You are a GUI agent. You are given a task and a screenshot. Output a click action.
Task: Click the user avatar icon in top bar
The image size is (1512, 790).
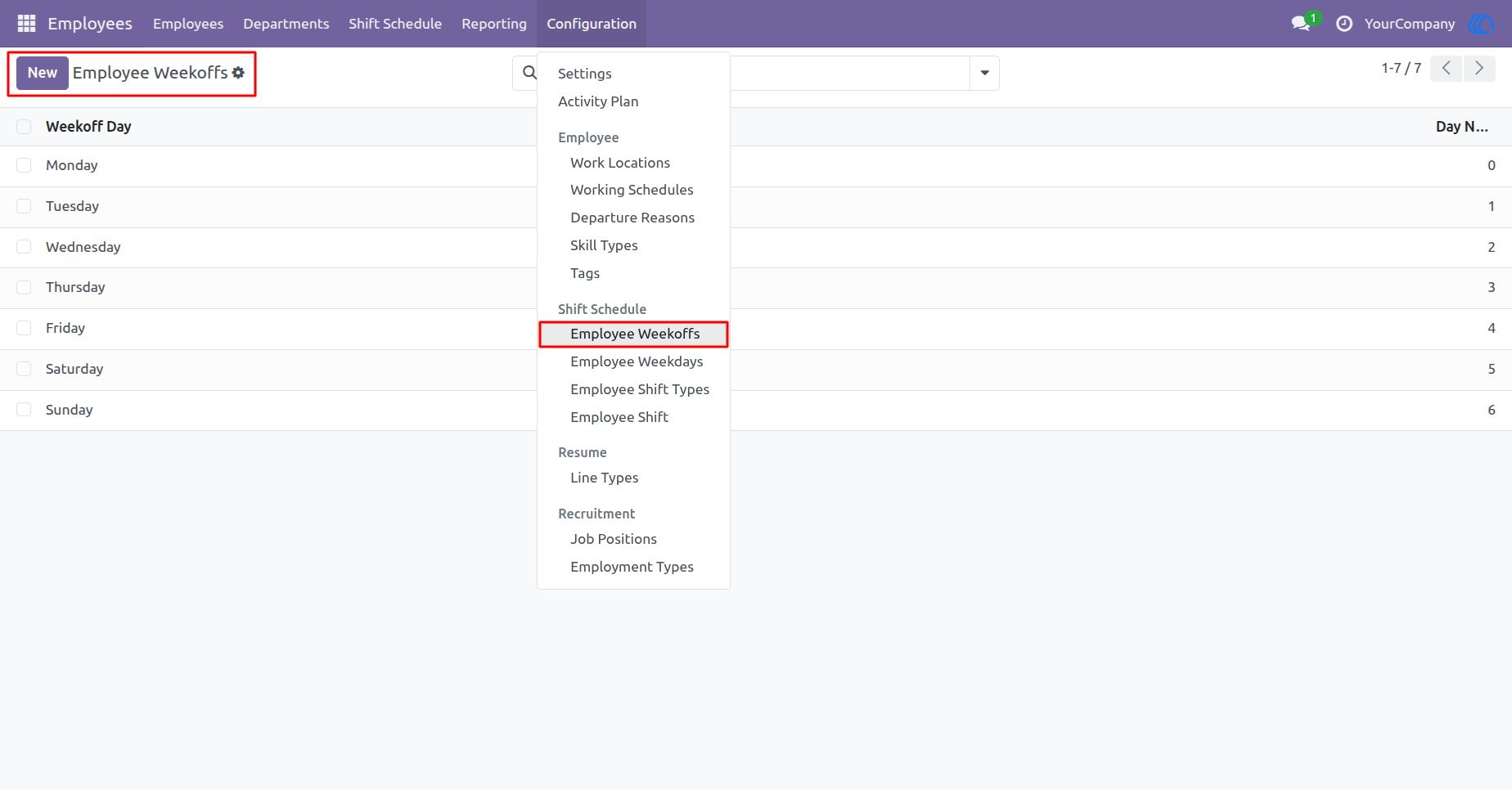pos(1482,24)
